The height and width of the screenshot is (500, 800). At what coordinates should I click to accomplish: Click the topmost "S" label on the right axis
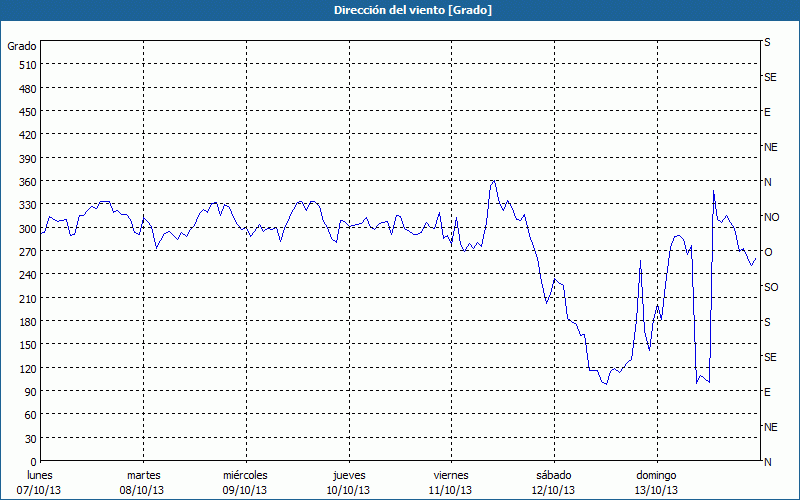click(x=768, y=43)
